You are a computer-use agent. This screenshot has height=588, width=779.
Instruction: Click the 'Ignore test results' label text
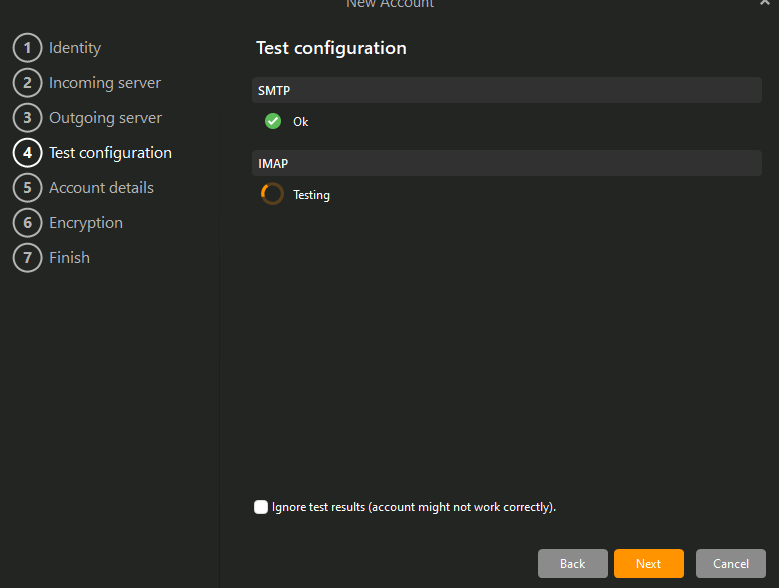(x=414, y=507)
